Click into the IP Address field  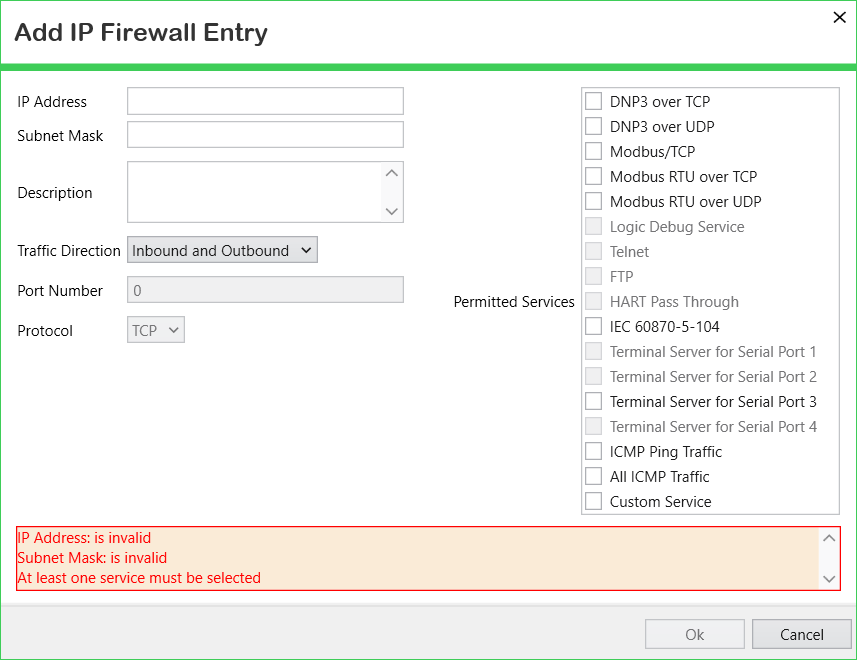click(266, 101)
